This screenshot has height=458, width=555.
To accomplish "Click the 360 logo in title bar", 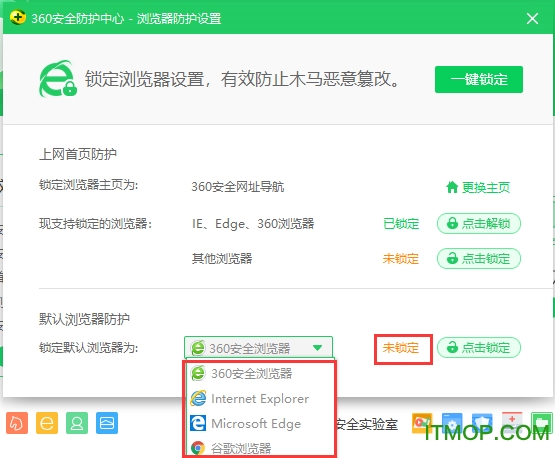I will (x=18, y=17).
